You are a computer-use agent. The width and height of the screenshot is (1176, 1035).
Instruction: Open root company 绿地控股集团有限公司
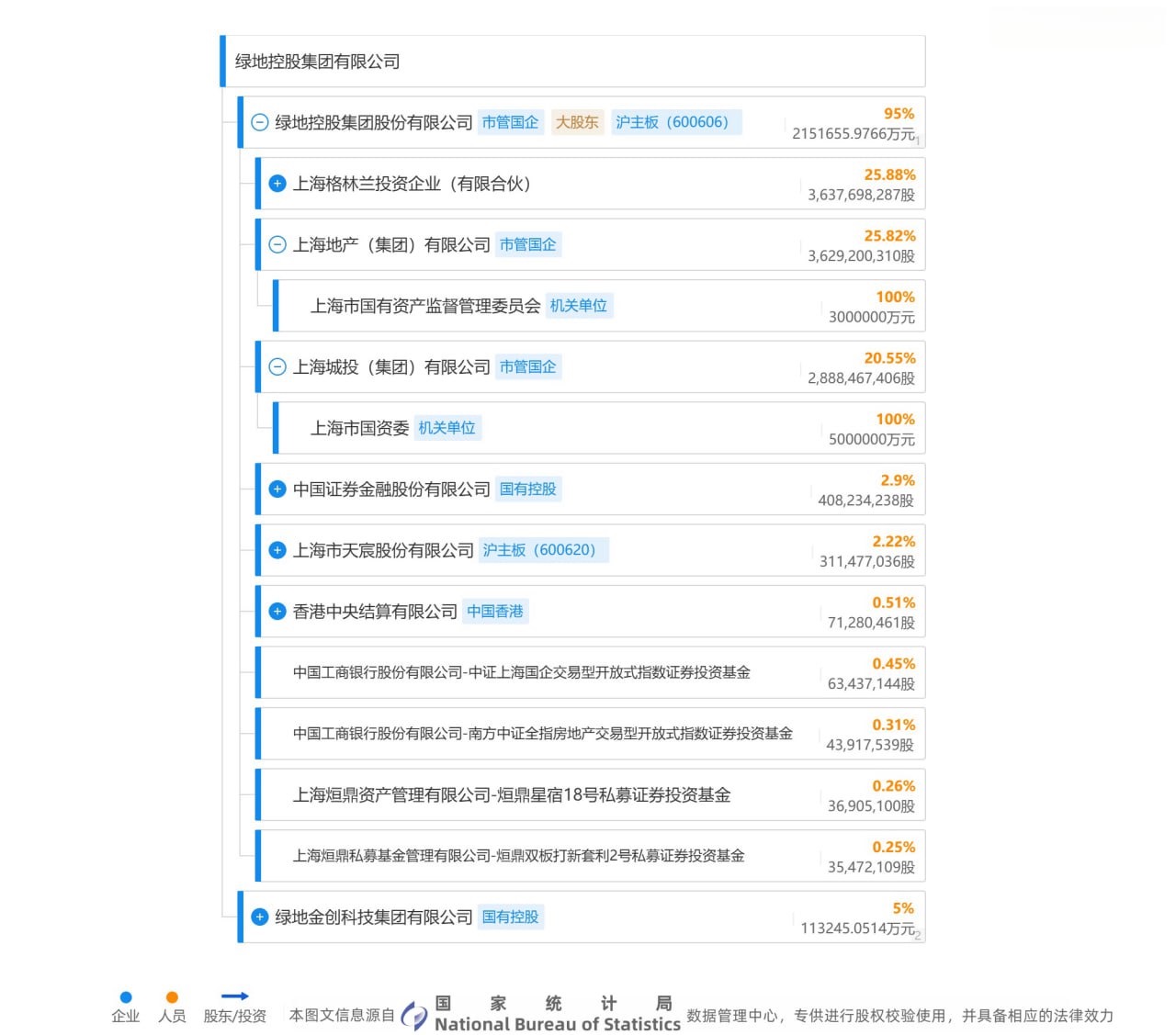tap(317, 62)
